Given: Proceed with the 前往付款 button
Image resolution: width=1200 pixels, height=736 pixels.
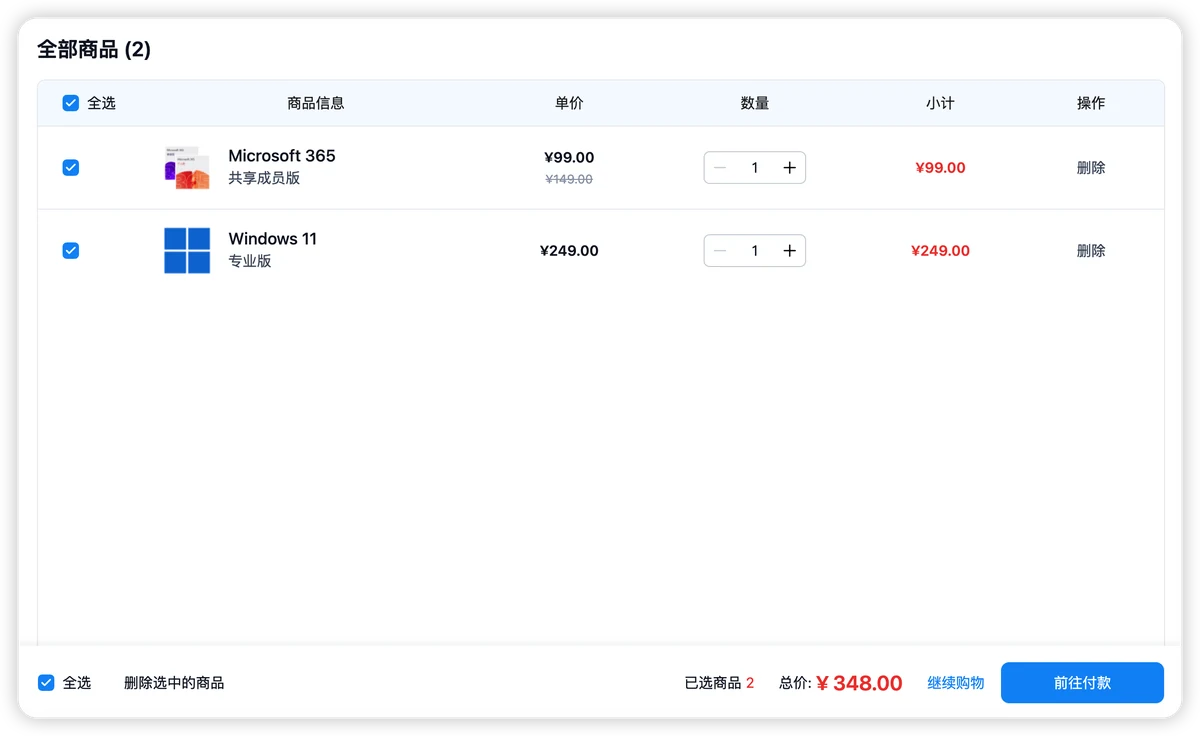Looking at the screenshot, I should click(x=1082, y=683).
